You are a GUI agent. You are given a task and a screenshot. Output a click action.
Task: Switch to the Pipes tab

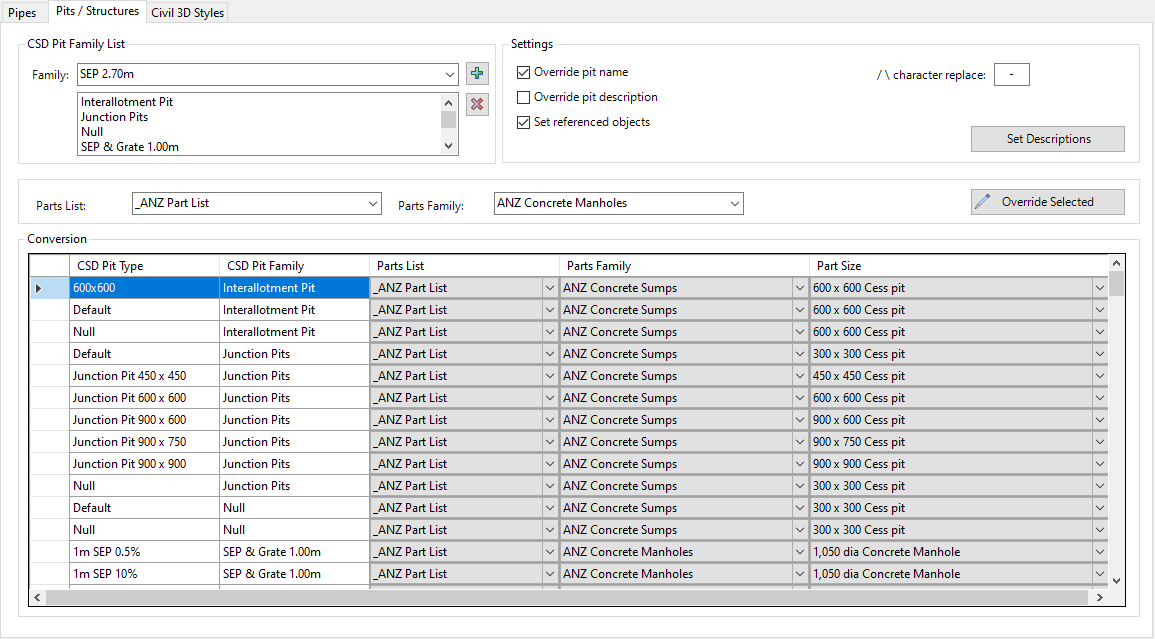tap(22, 13)
